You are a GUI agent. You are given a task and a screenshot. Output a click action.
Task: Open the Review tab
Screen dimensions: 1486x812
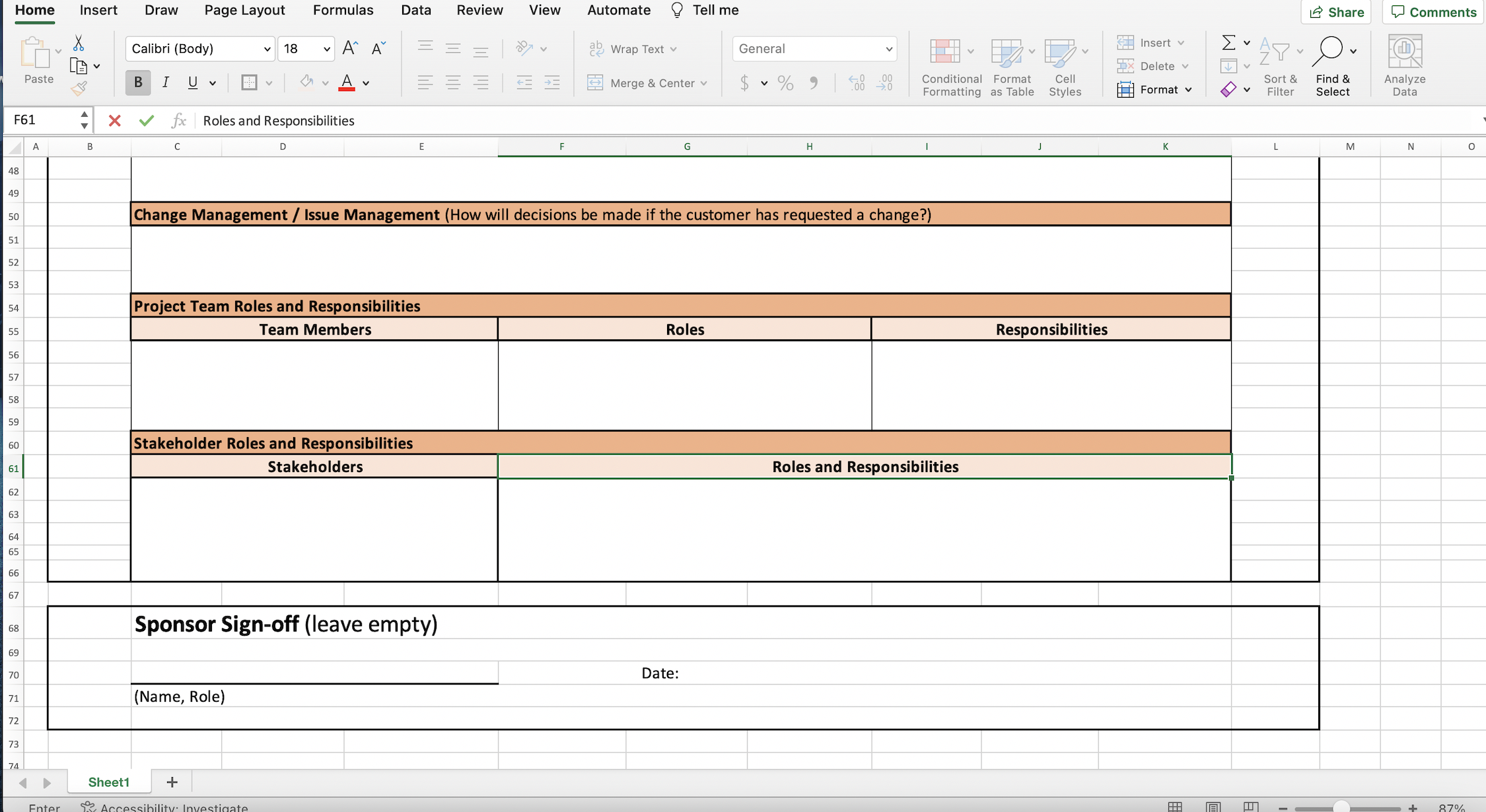click(479, 10)
